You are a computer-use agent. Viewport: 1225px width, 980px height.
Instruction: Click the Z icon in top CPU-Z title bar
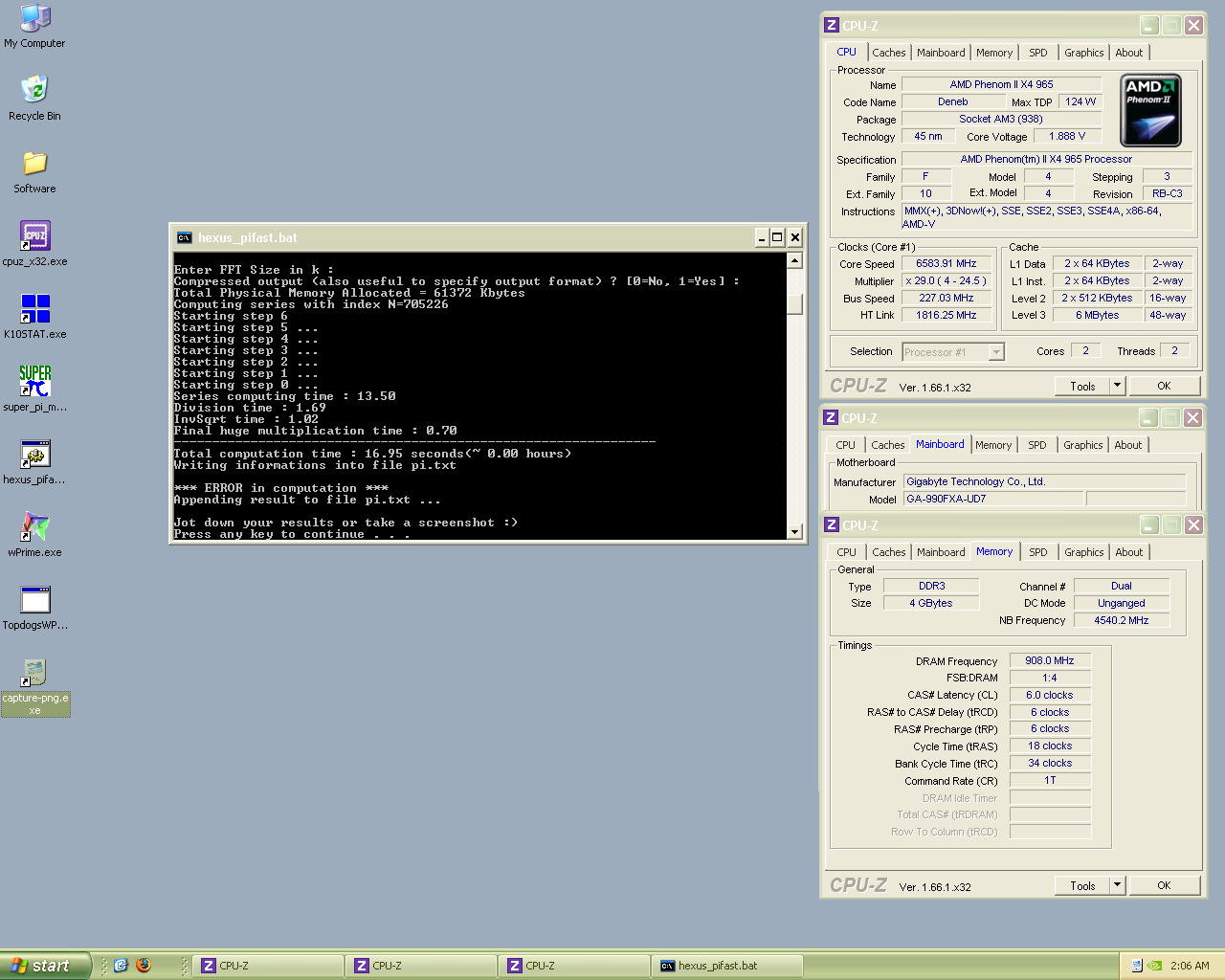pos(832,26)
